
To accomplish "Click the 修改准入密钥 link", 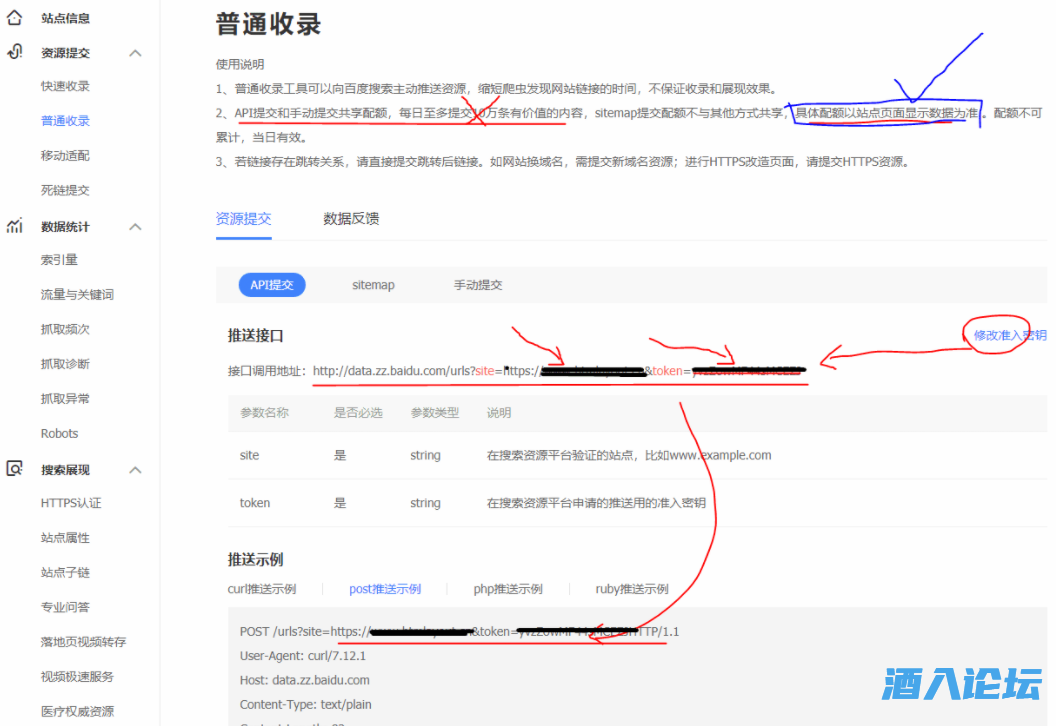I will pos(1009,335).
